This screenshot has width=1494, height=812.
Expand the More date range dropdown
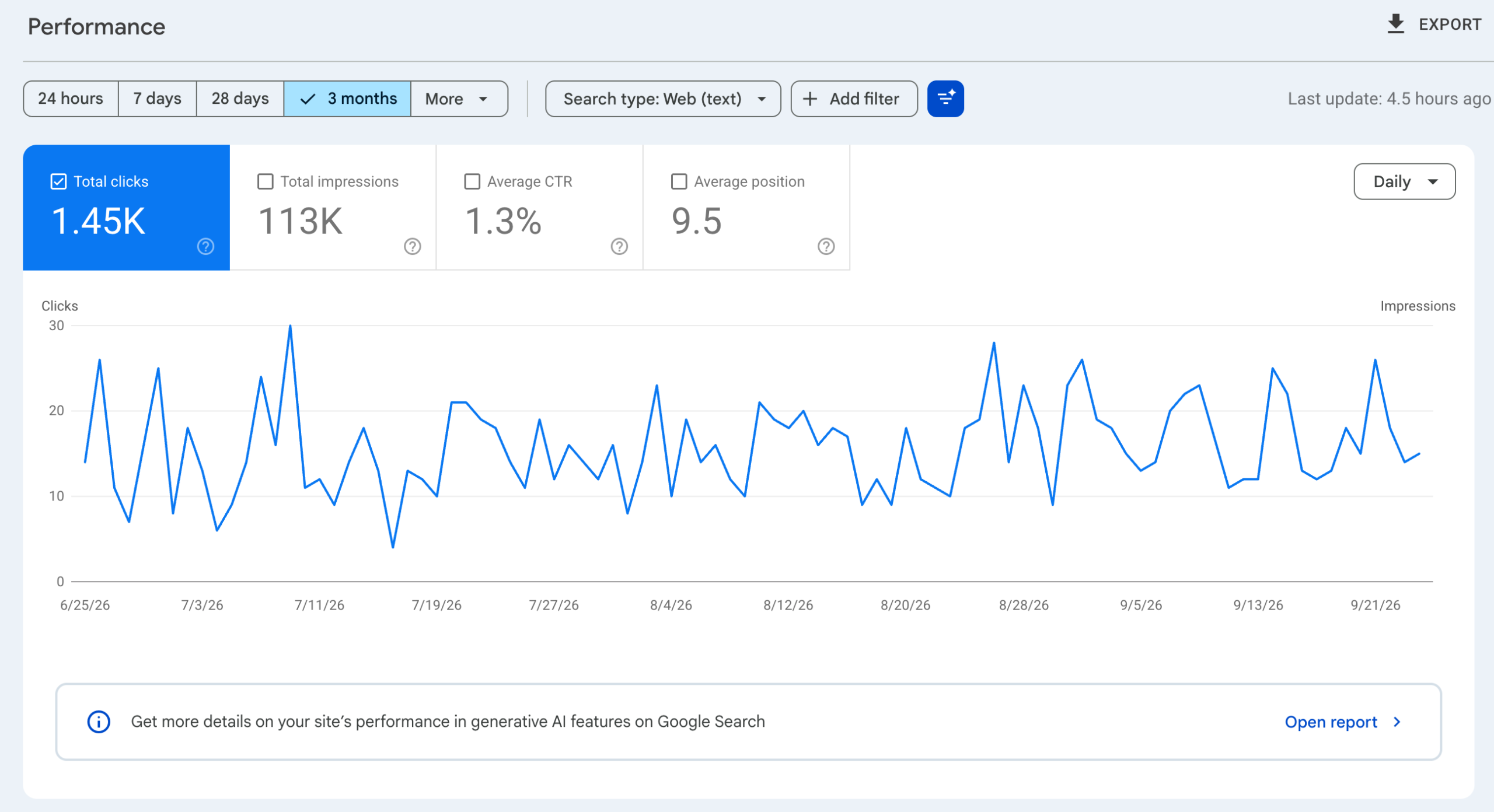(x=459, y=99)
